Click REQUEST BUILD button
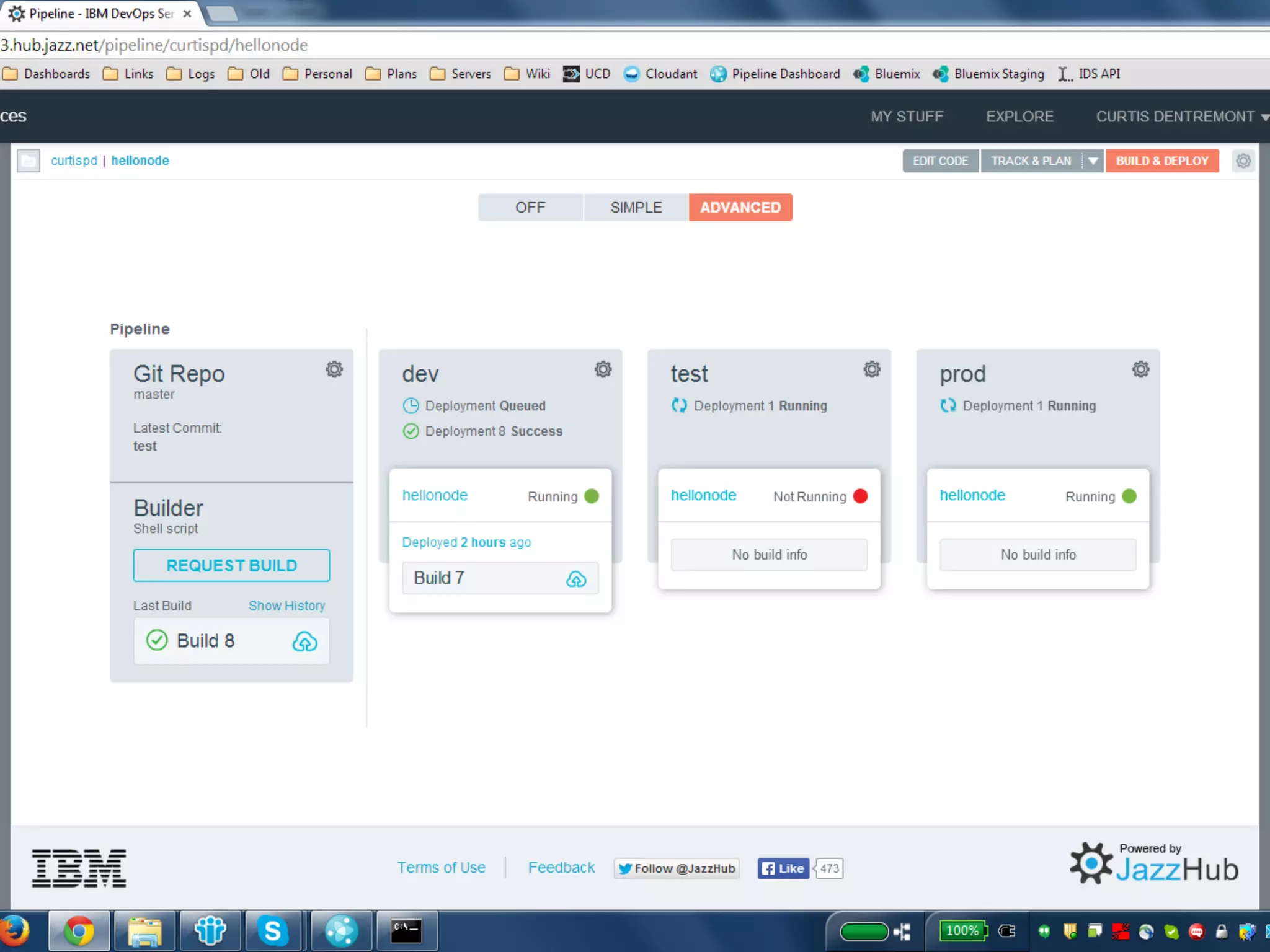This screenshot has width=1270, height=952. (231, 565)
